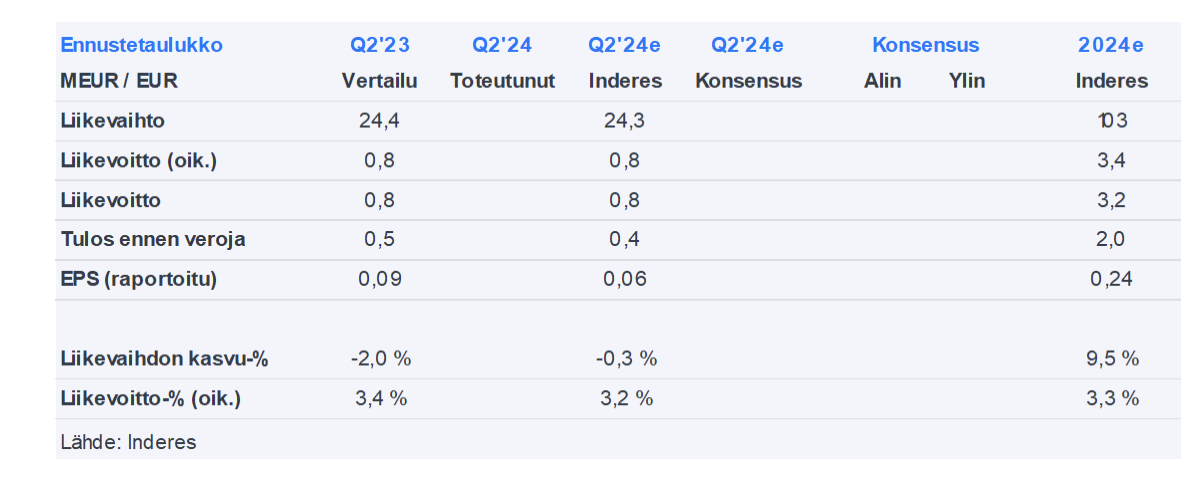Screen dimensions: 1200x480
Task: Click the revenue growth value 9,5 %
Action: [1111, 358]
